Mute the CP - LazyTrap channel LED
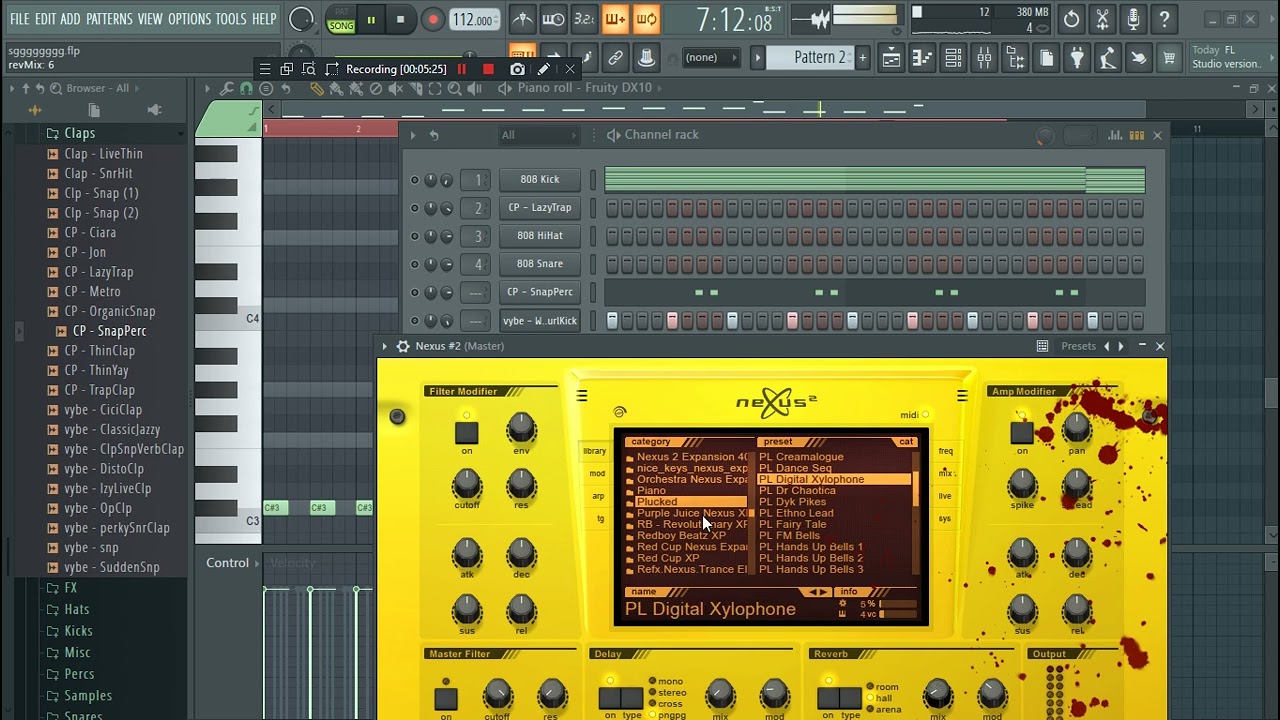 point(414,208)
